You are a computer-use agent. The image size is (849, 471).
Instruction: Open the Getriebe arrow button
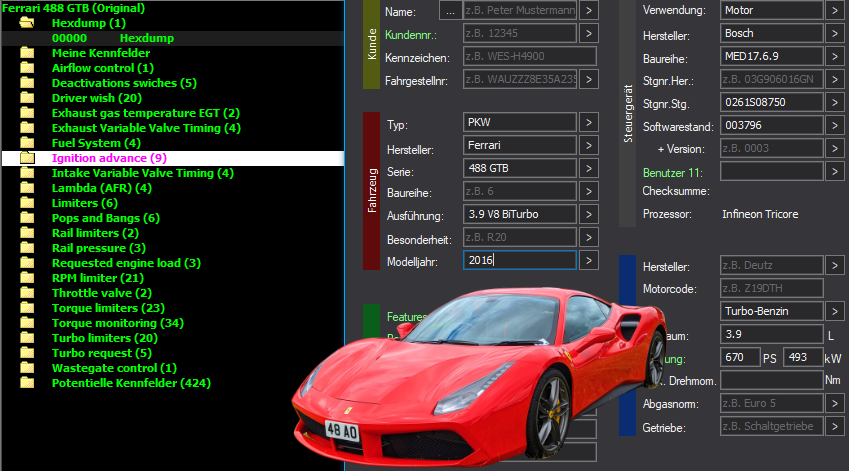pyautogui.click(x=834, y=427)
